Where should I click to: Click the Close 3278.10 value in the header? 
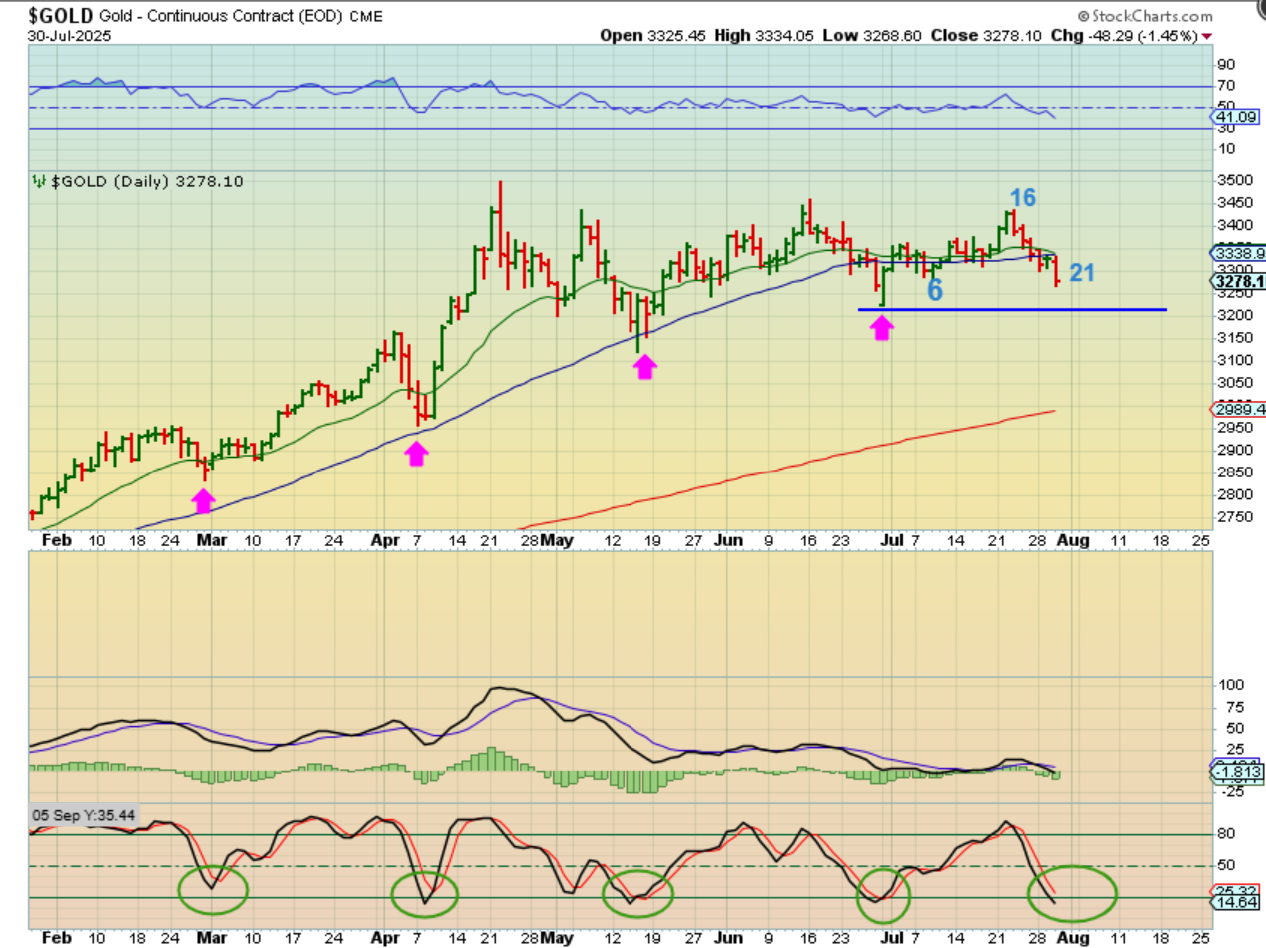[x=985, y=35]
